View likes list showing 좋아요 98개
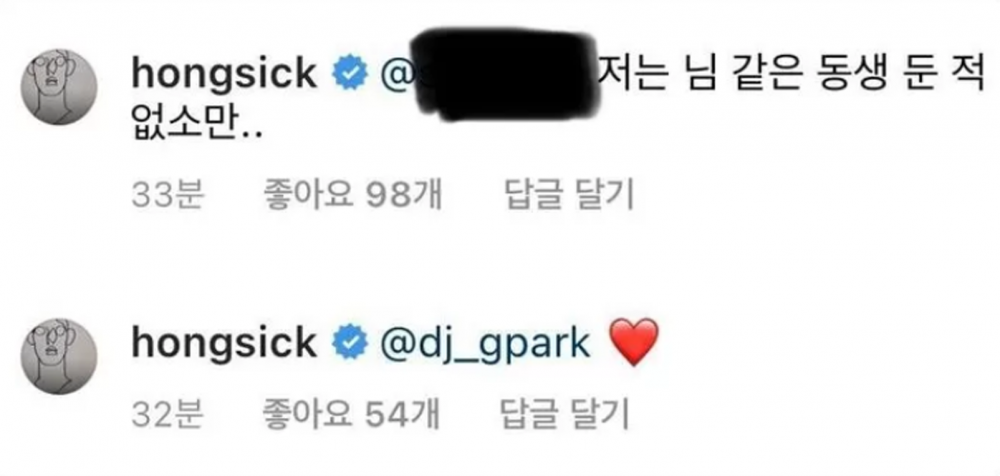The height and width of the screenshot is (476, 1000). 352,195
